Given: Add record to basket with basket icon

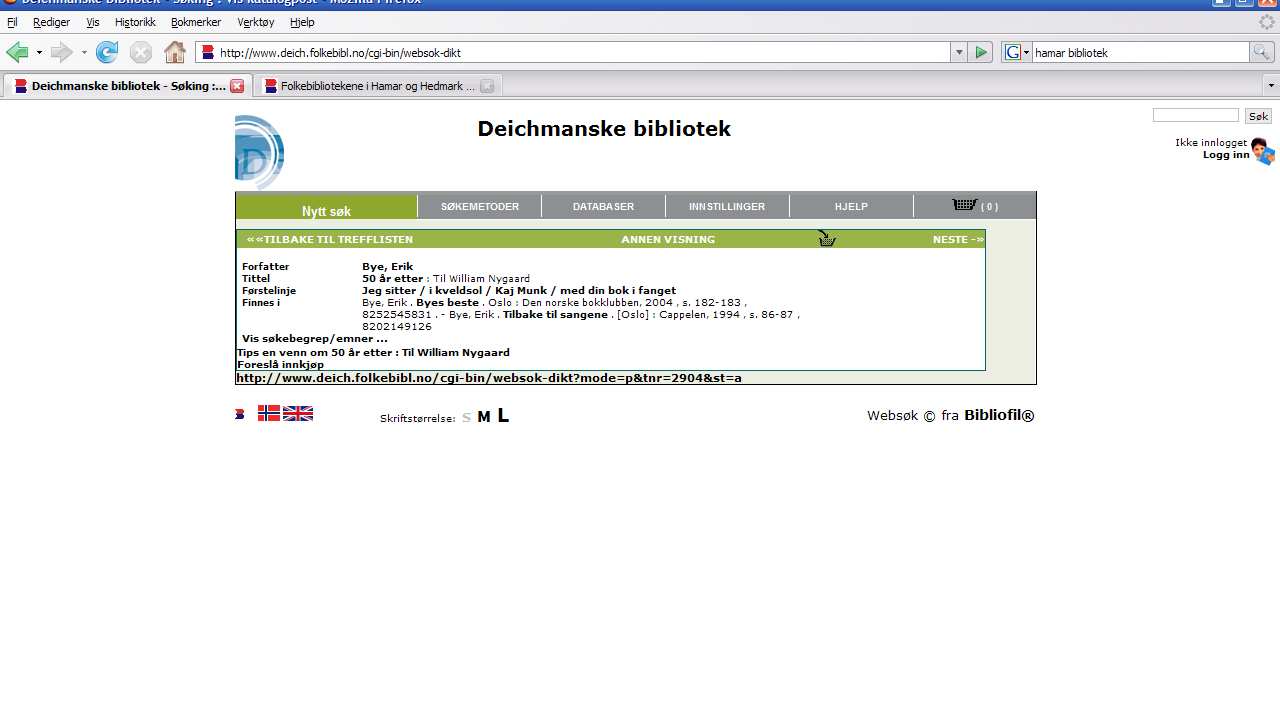Looking at the screenshot, I should pyautogui.click(x=827, y=238).
